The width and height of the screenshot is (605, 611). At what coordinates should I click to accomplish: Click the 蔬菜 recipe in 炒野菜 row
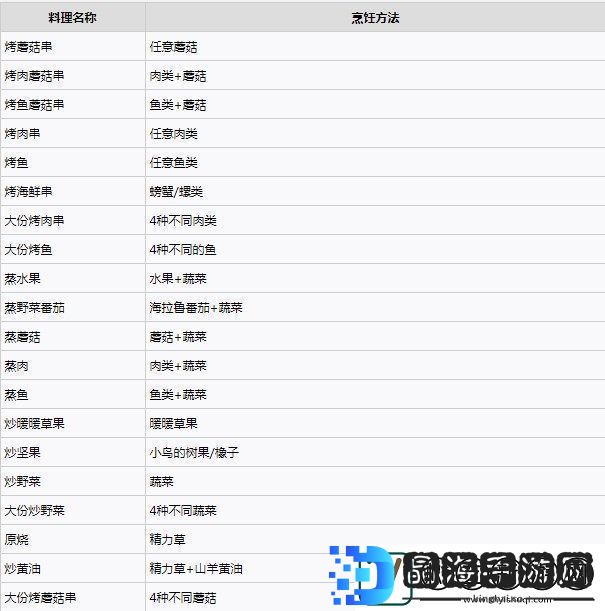(x=161, y=481)
